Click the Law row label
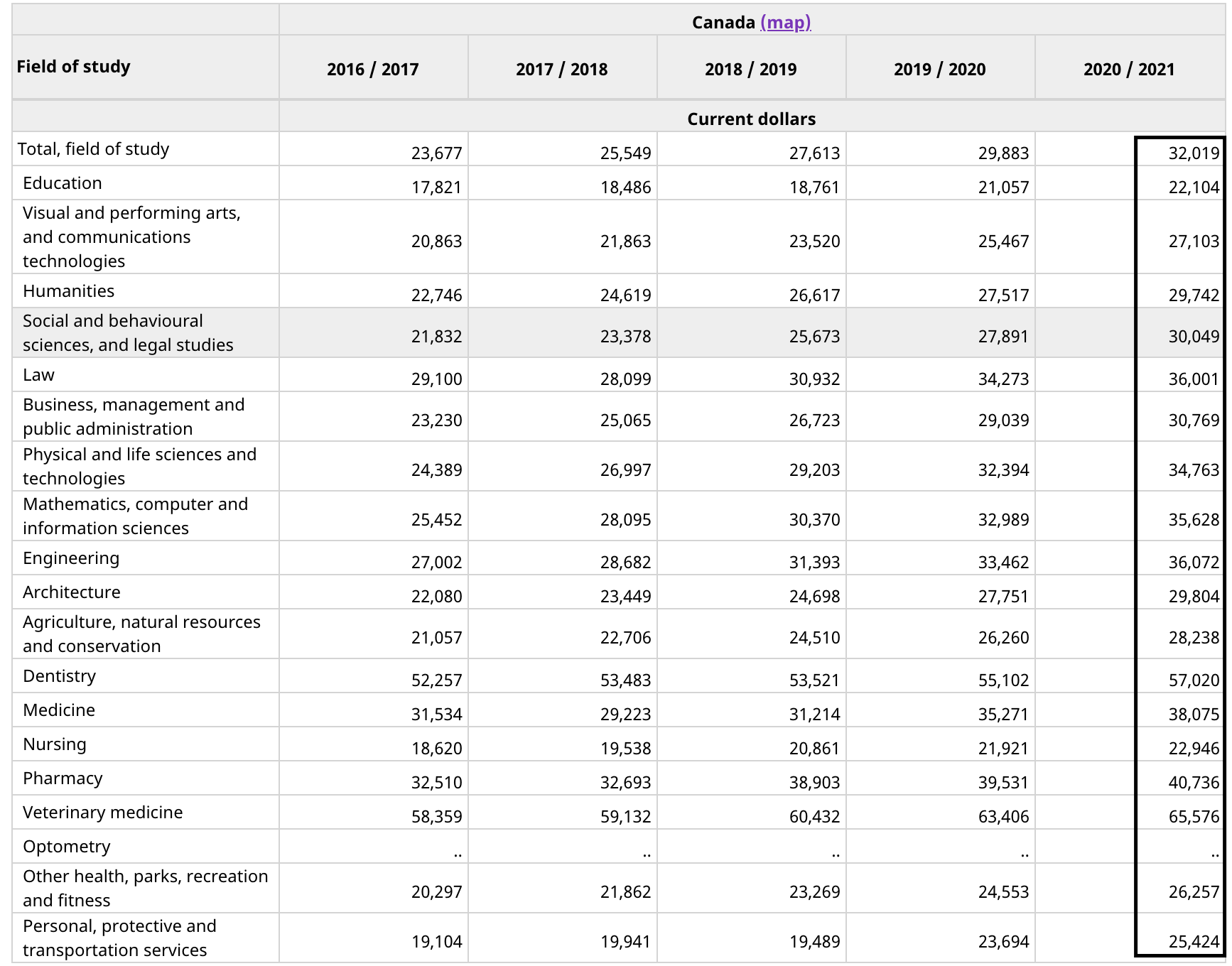Screen dimensions: 1232x966 (38, 374)
